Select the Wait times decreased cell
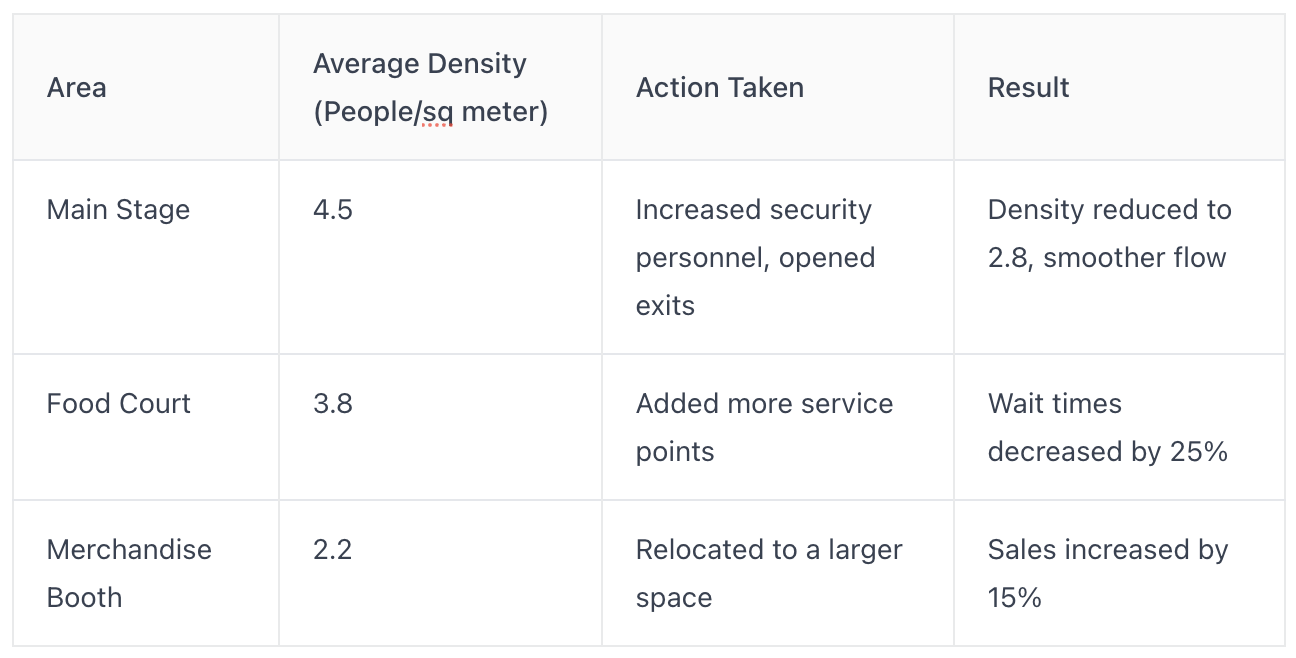Viewport: 1296px width, 658px height. [1119, 427]
